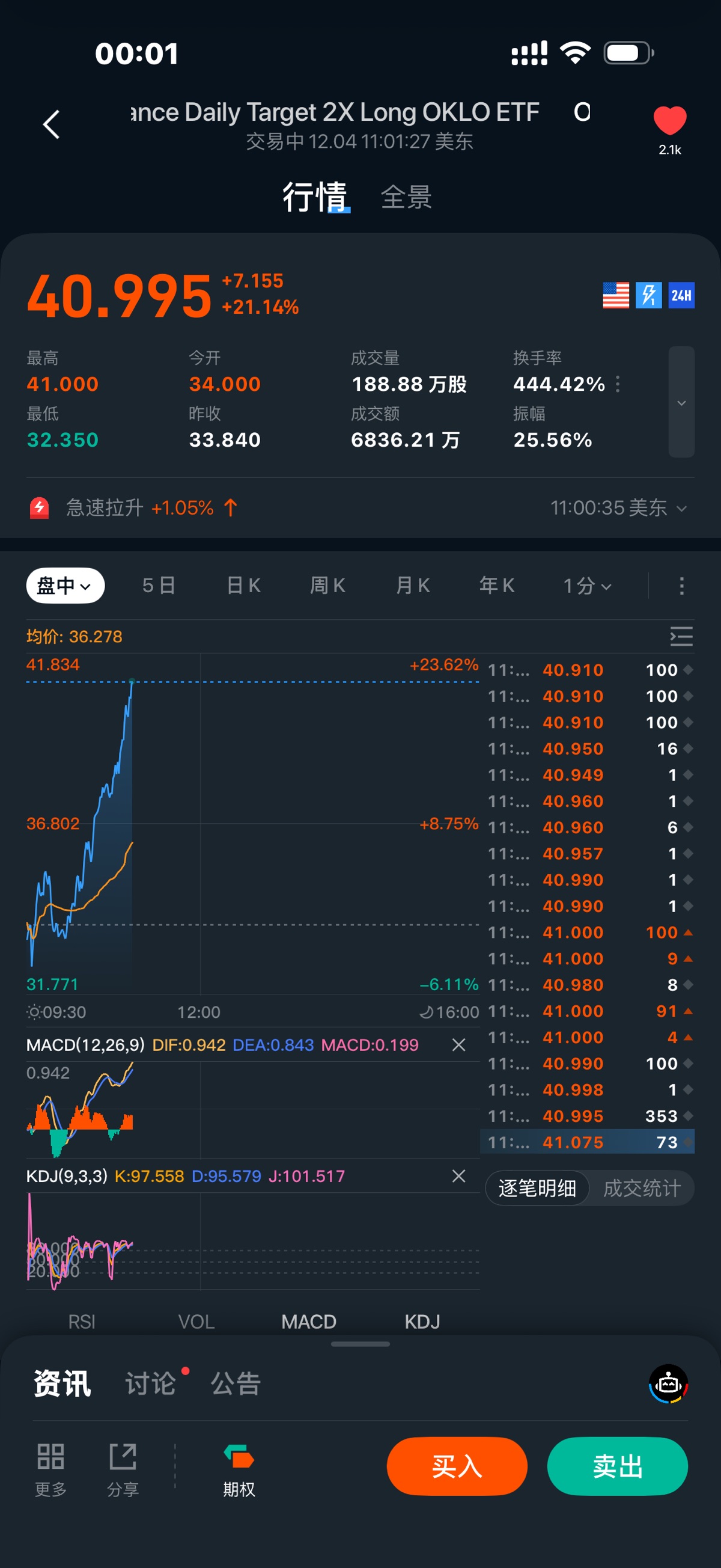Open the AI robot assistant icon
Screen dimensions: 721x1568
(x=668, y=1383)
